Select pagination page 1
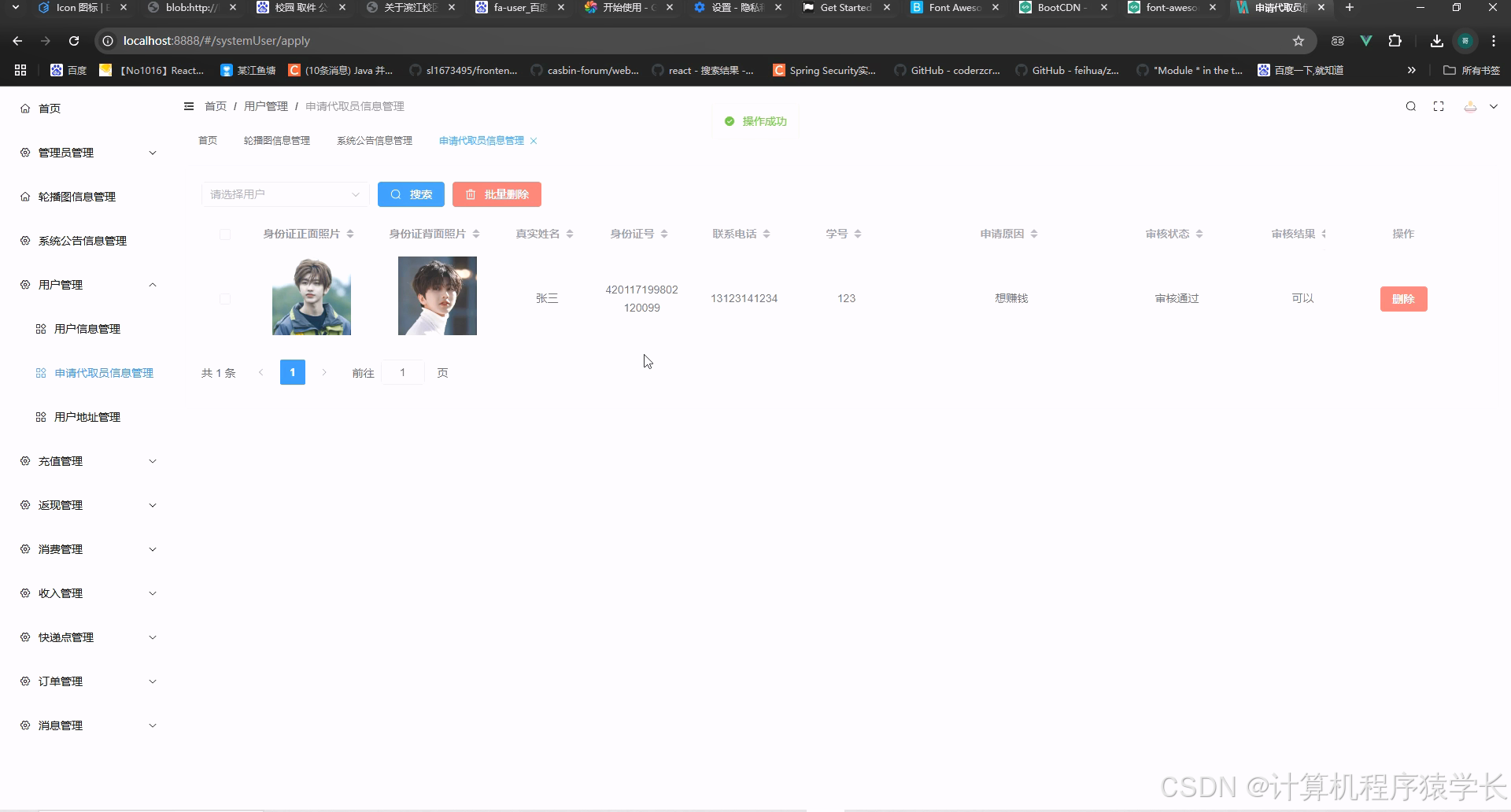The image size is (1511, 812). (x=293, y=373)
